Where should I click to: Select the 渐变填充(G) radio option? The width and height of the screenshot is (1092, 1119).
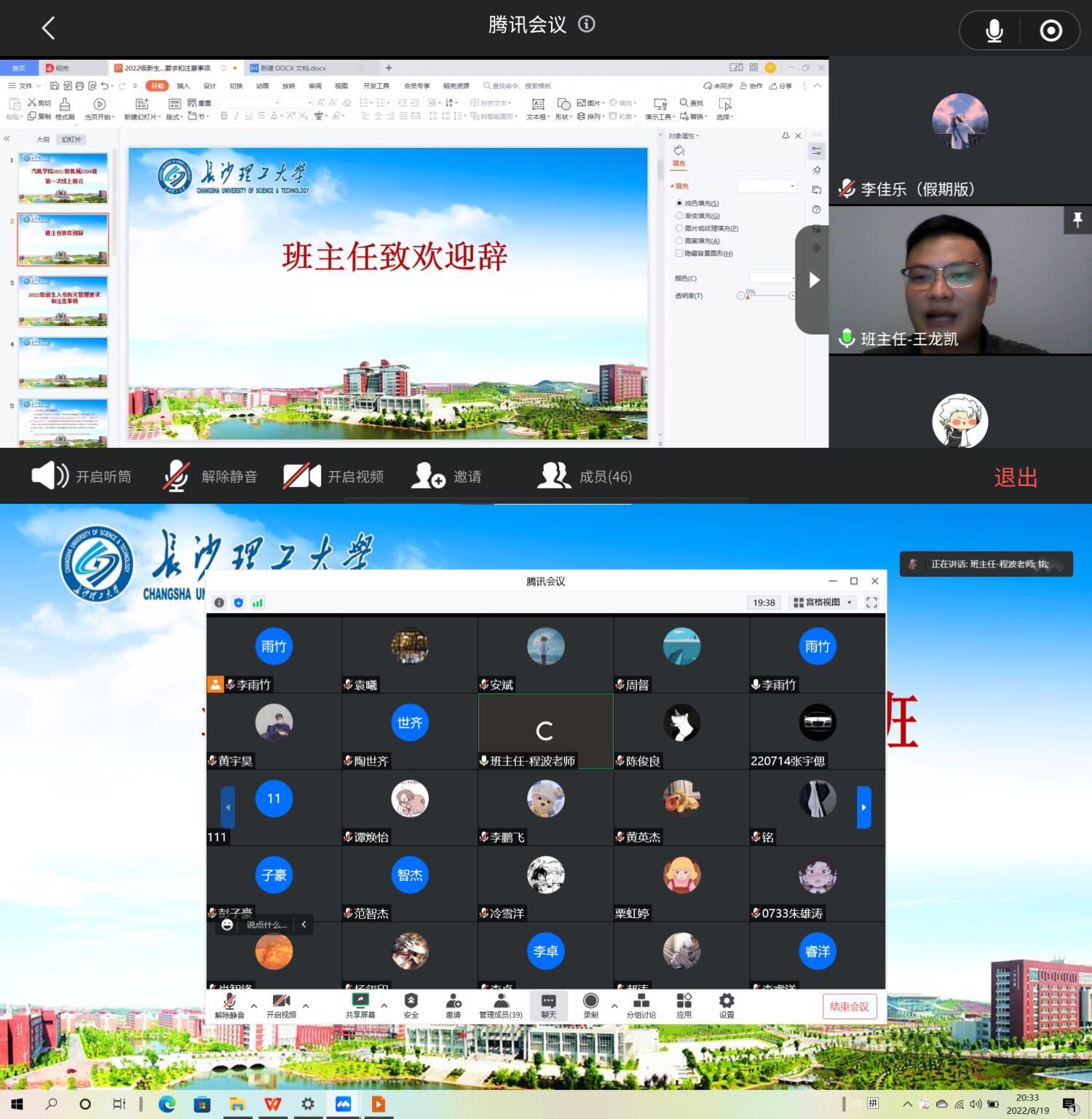679,216
